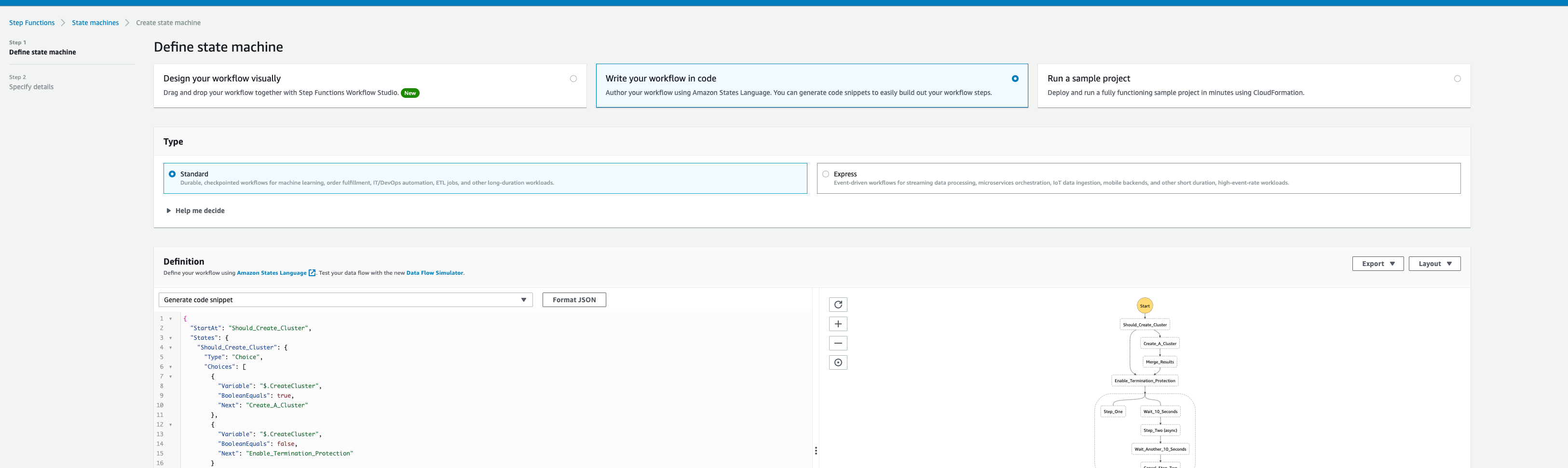The height and width of the screenshot is (468, 1568).
Task: Collapse Should_Create_Cluster block on line 4
Action: pyautogui.click(x=170, y=348)
